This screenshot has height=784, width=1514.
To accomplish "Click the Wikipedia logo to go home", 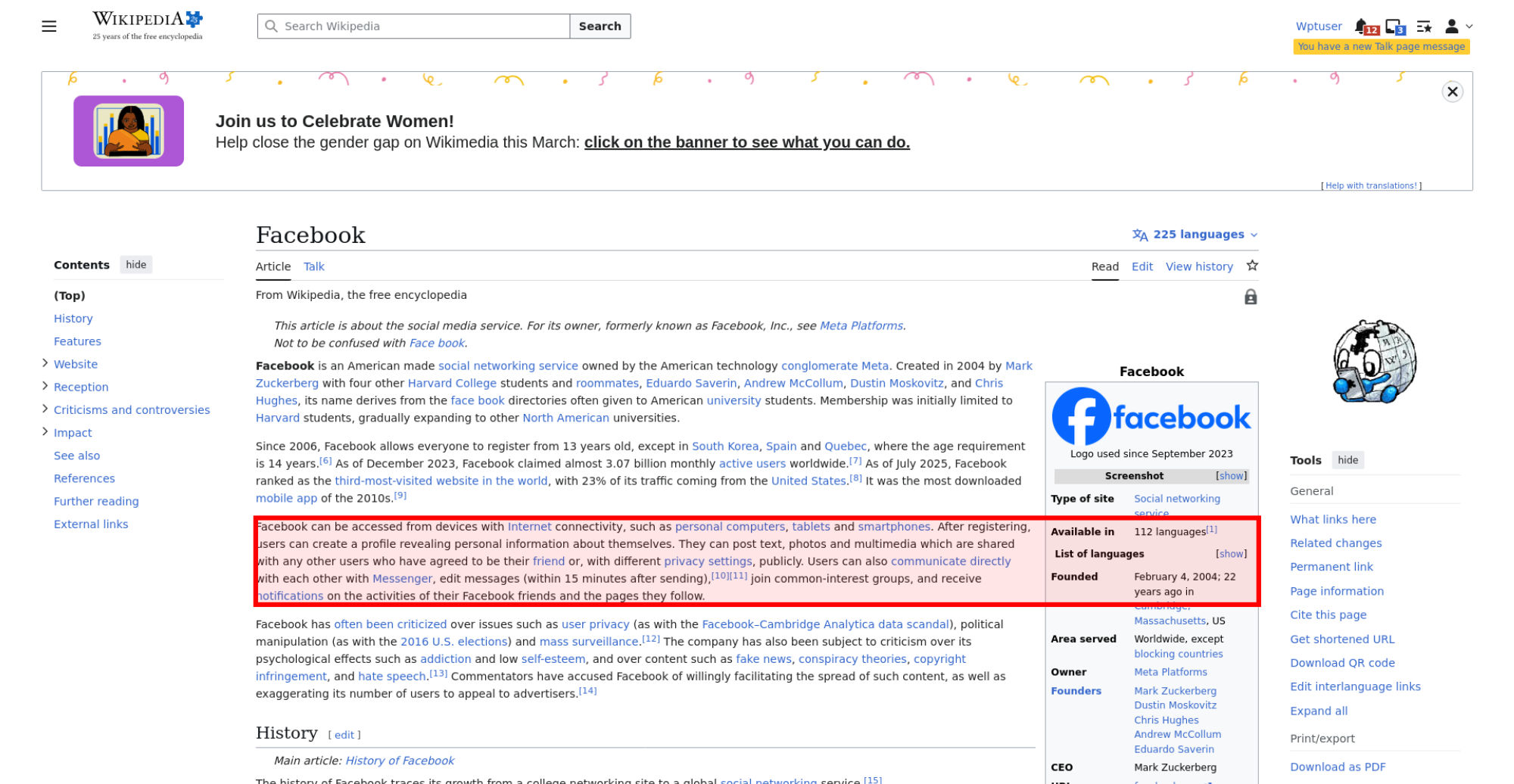I will click(148, 26).
